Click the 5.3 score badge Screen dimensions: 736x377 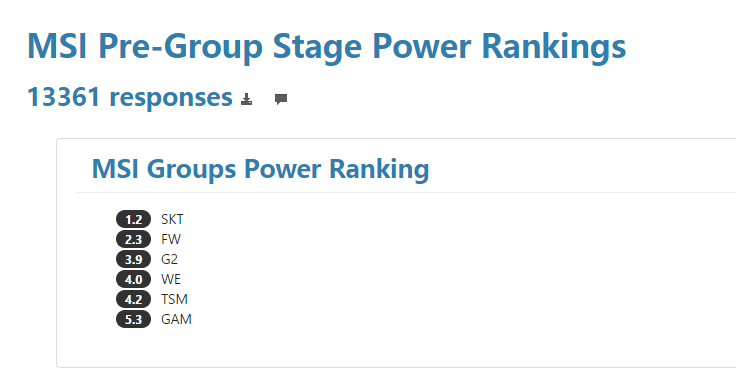(x=133, y=319)
